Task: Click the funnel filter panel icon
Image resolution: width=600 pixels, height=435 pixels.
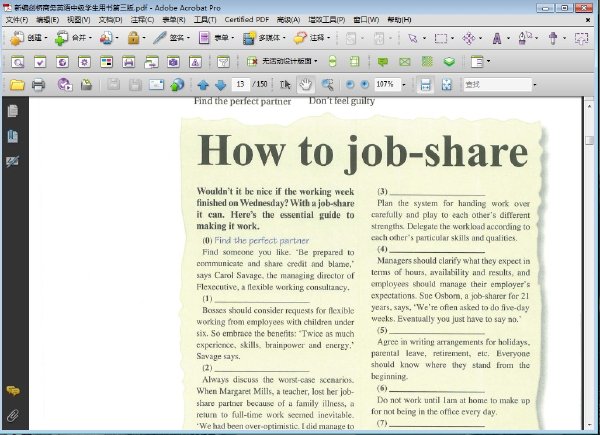Action: pyautogui.click(x=223, y=62)
